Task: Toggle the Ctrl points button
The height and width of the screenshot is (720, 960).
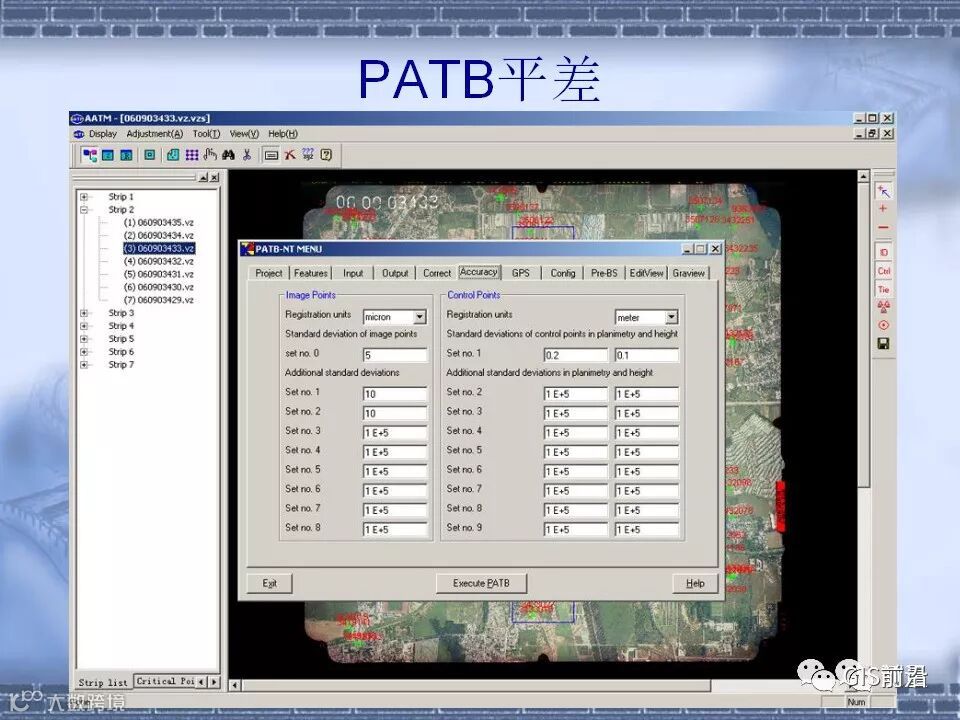Action: click(x=883, y=271)
